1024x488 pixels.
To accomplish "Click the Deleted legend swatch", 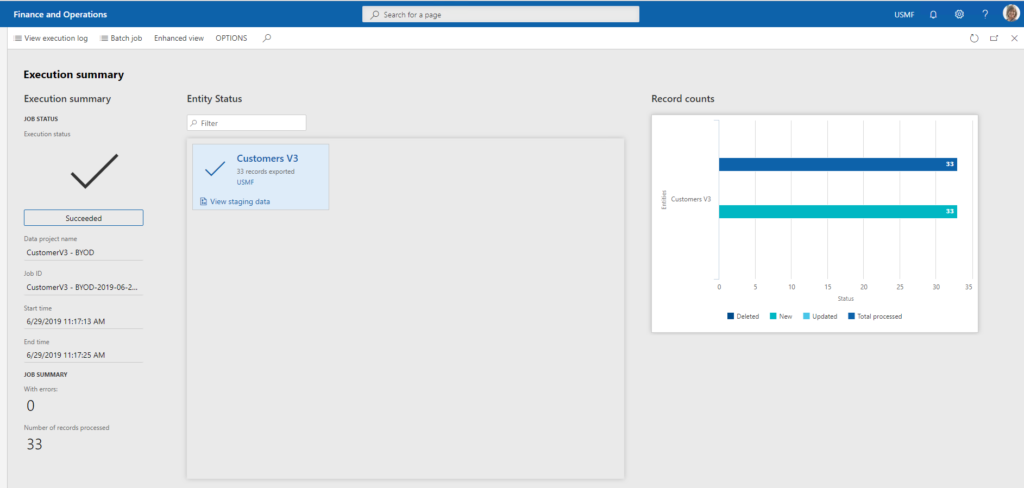I will pyautogui.click(x=730, y=316).
